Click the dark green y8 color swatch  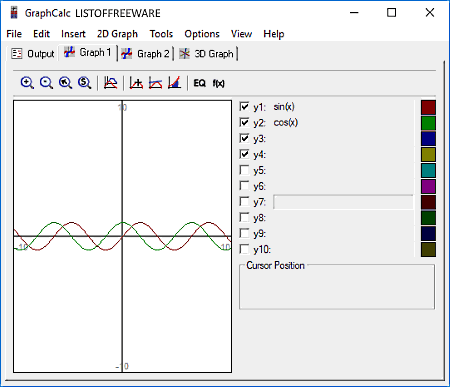tap(428, 218)
